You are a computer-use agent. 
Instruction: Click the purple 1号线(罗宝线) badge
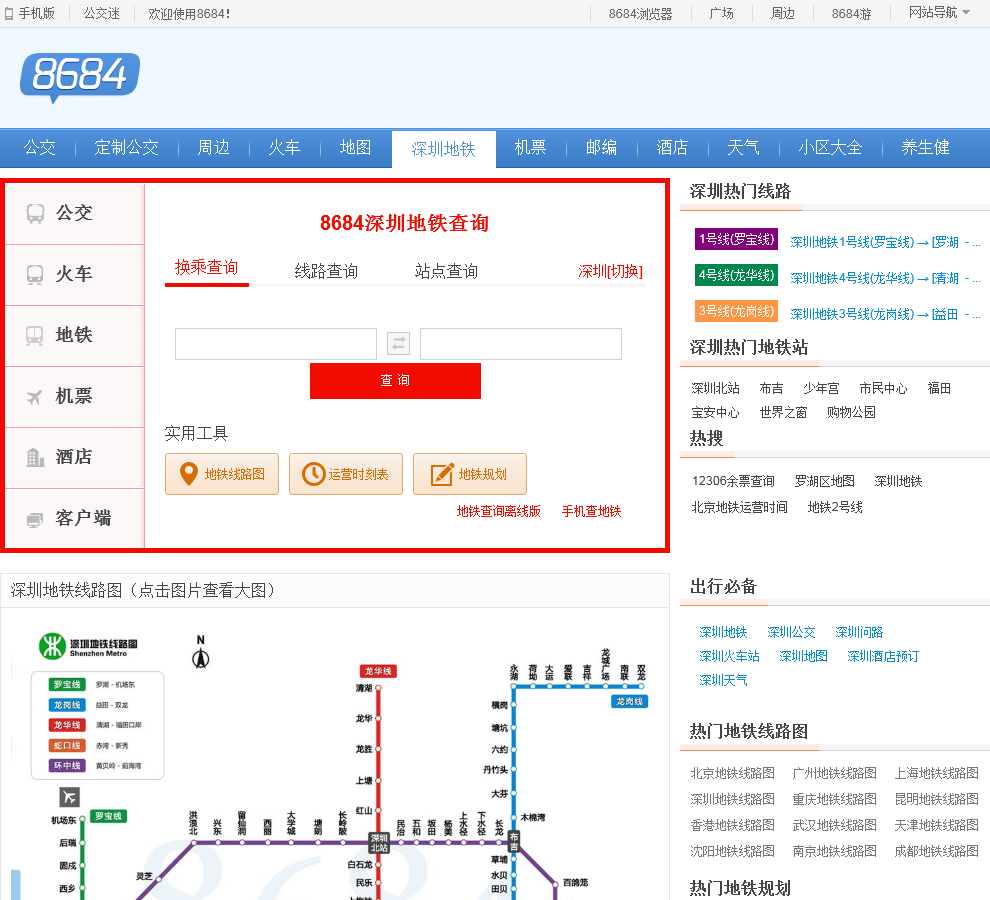(x=736, y=239)
